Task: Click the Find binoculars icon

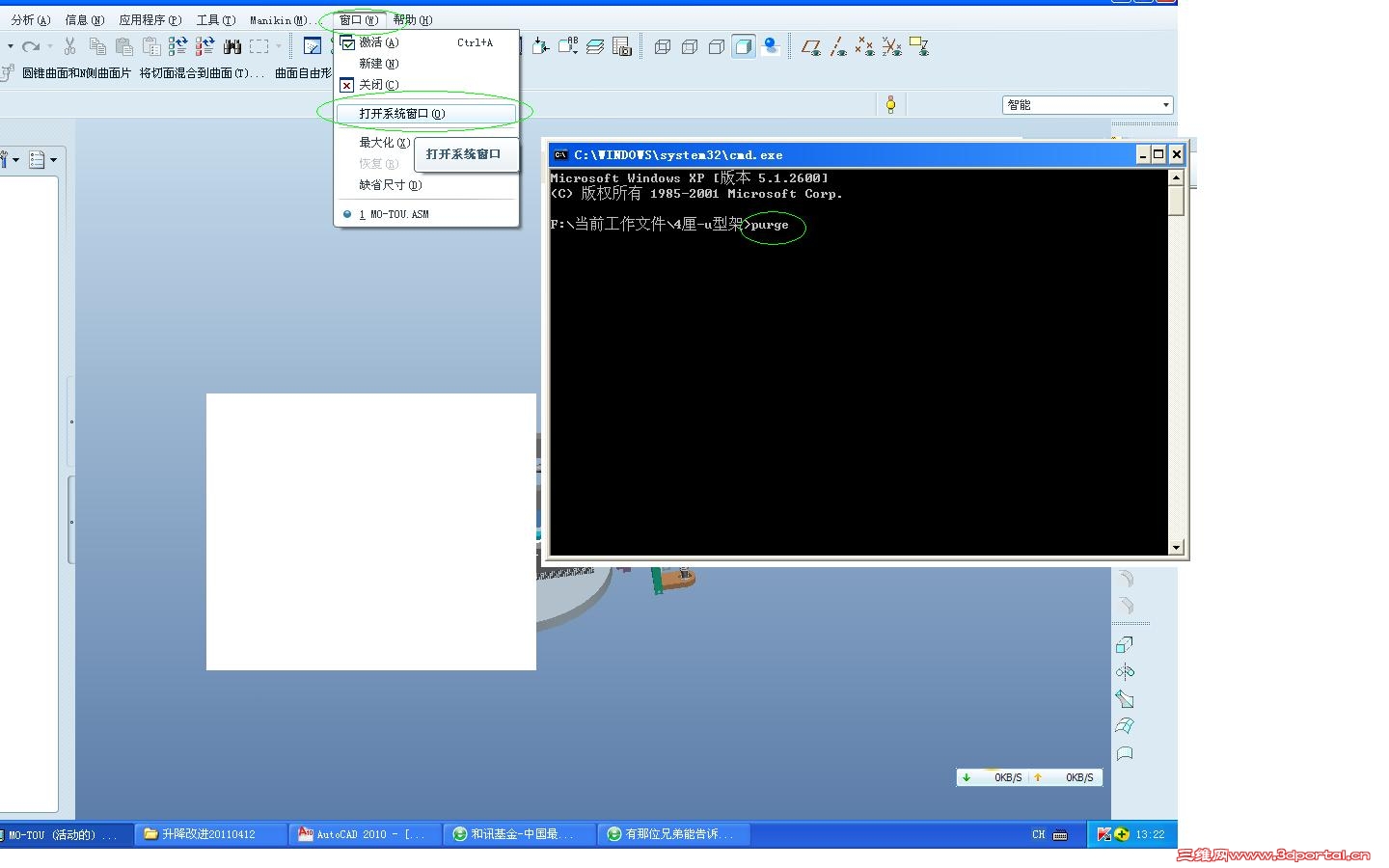Action: pos(232,46)
